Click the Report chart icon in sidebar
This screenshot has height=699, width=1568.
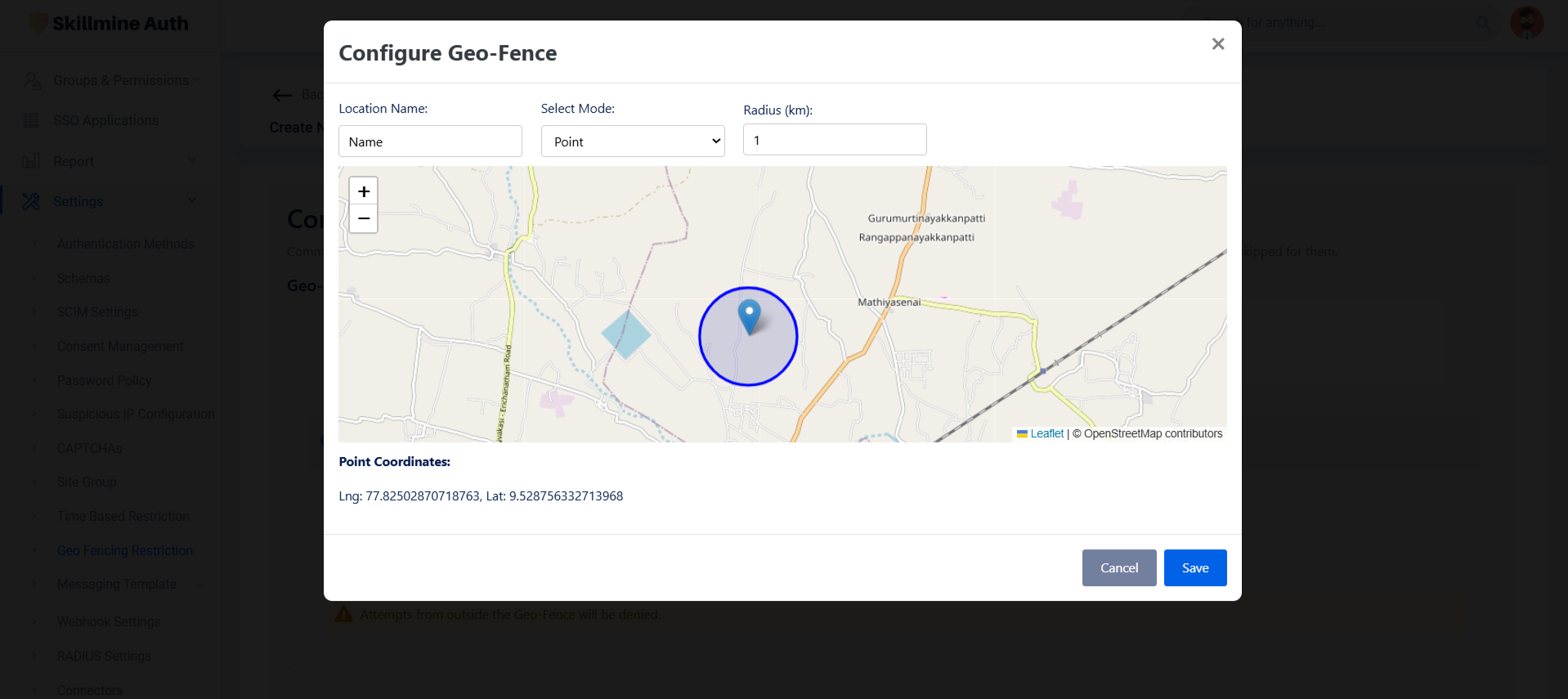coord(31,161)
